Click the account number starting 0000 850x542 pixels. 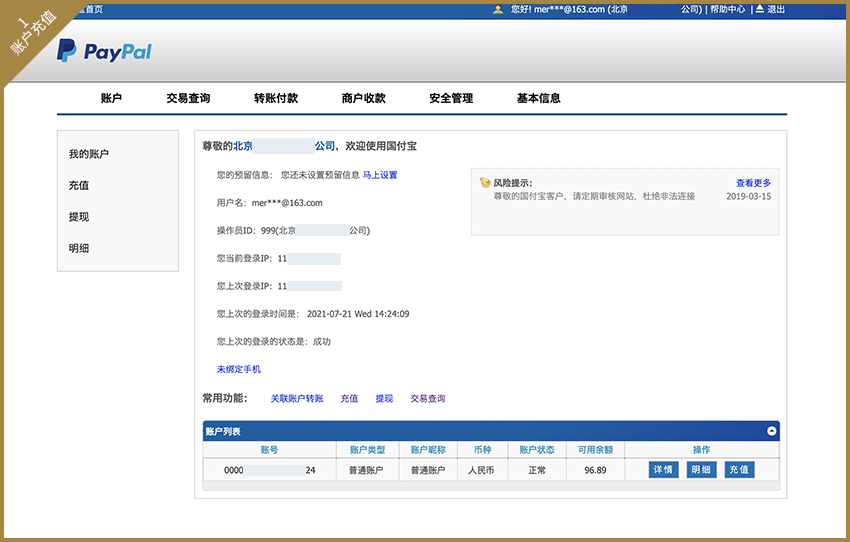pyautogui.click(x=269, y=470)
